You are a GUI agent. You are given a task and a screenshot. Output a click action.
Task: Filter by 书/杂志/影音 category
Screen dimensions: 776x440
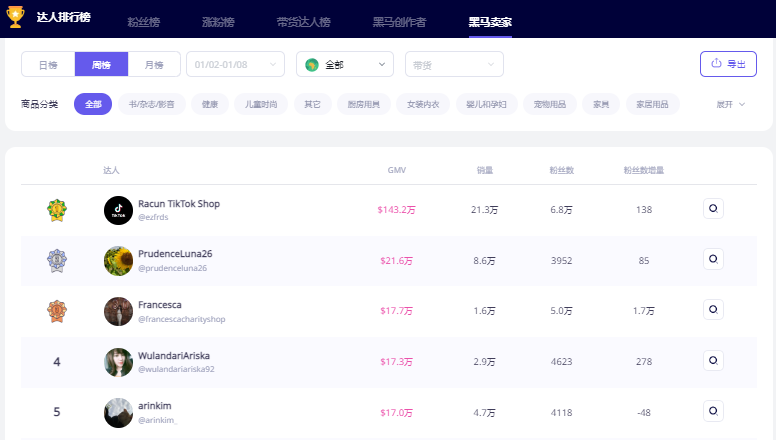(x=152, y=104)
